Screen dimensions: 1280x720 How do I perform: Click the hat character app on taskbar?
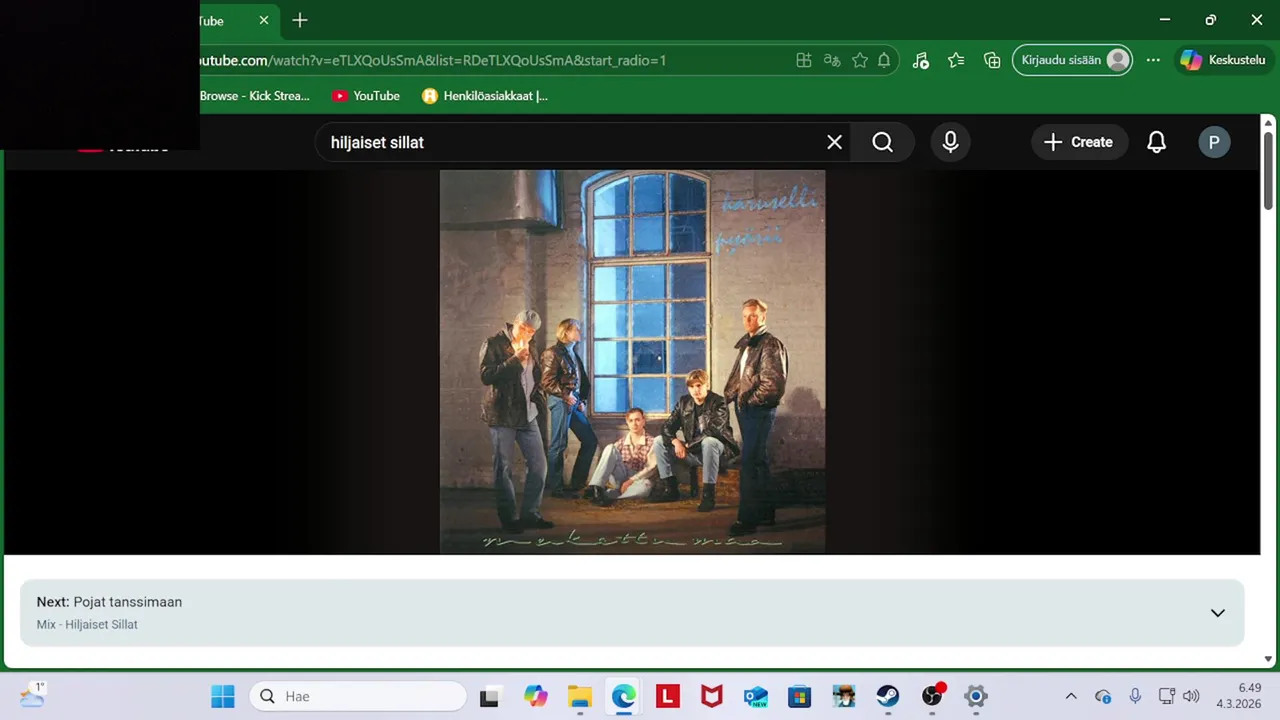coord(844,696)
